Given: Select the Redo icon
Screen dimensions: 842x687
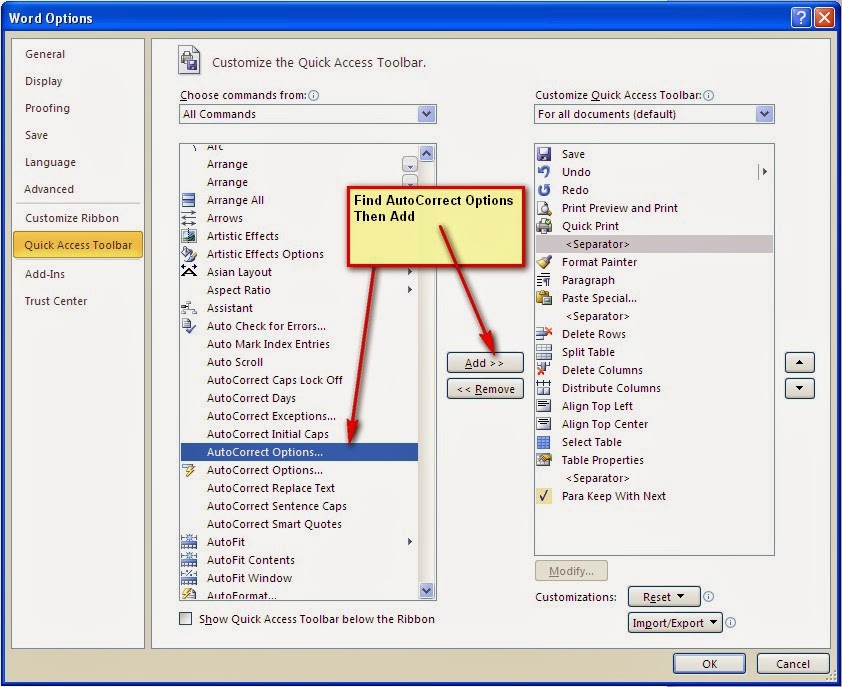Looking at the screenshot, I should (544, 190).
